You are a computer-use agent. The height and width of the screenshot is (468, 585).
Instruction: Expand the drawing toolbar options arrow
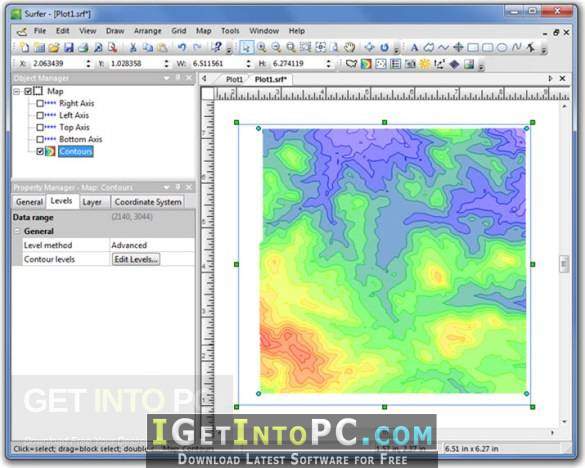[544, 50]
